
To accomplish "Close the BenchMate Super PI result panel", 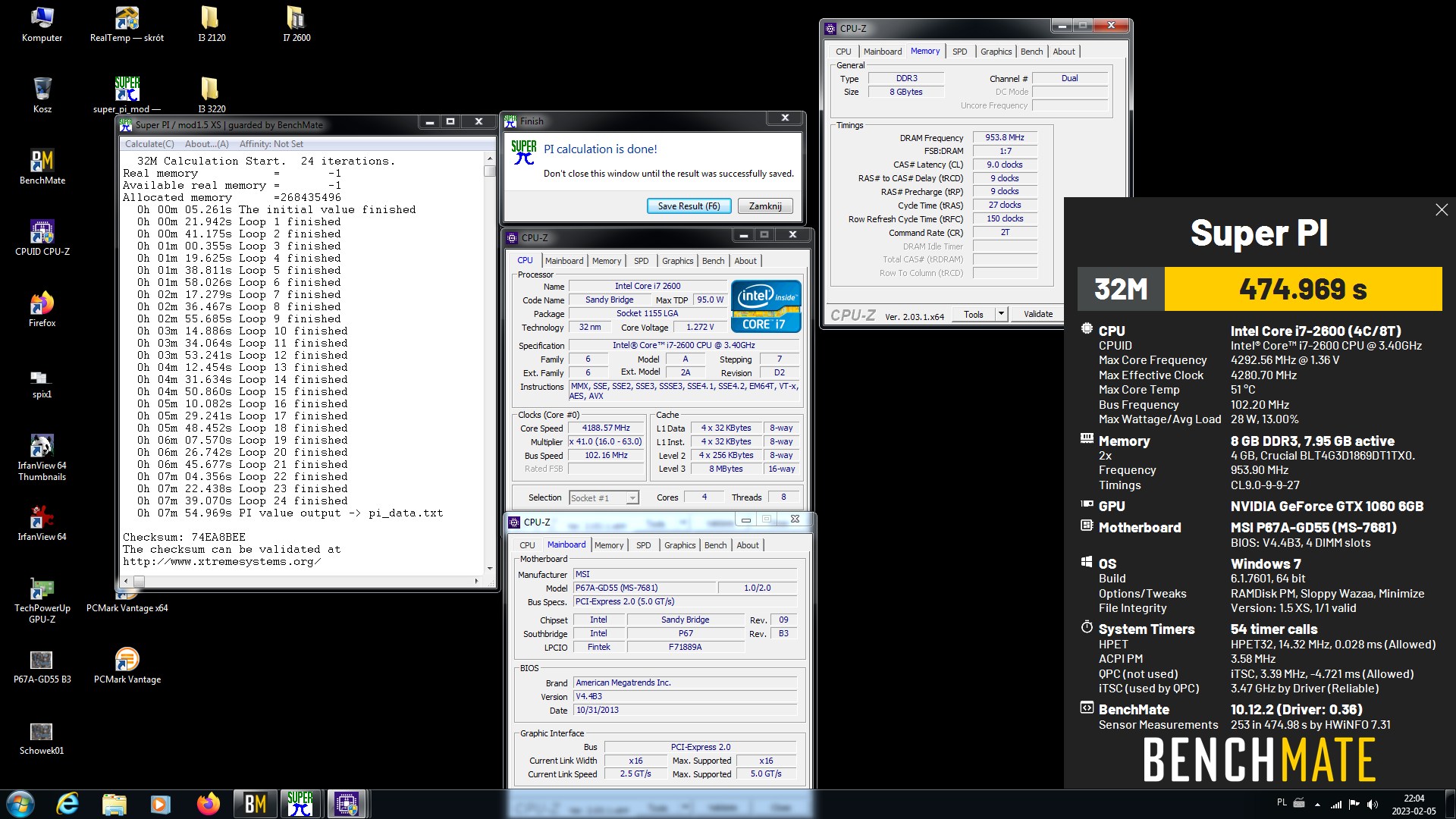I will pos(1442,210).
